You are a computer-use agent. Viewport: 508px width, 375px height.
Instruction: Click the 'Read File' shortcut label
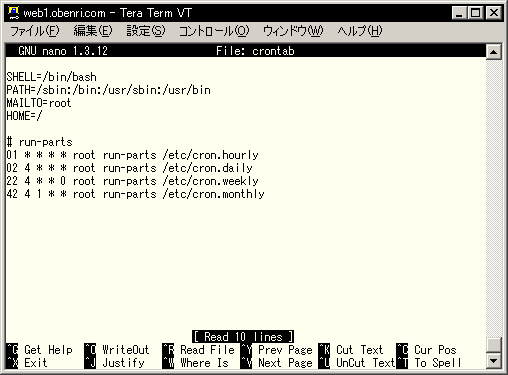tap(207, 350)
